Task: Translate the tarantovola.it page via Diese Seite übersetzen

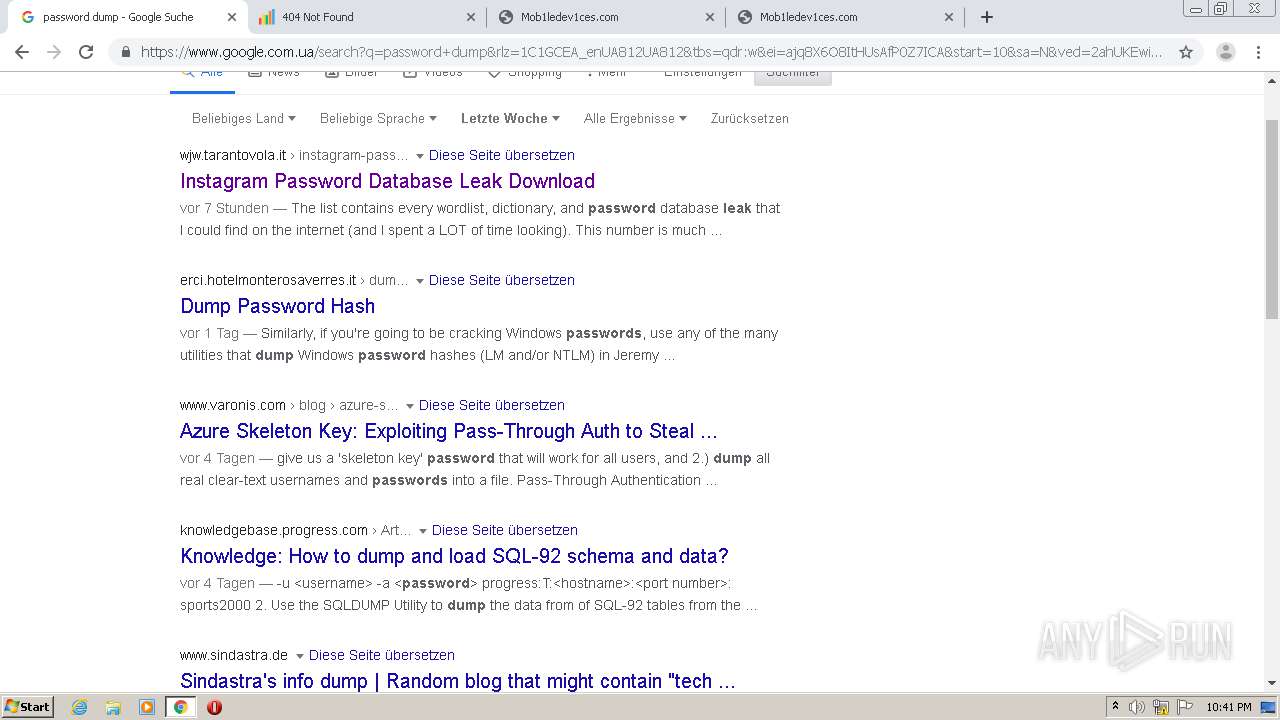Action: click(x=502, y=155)
